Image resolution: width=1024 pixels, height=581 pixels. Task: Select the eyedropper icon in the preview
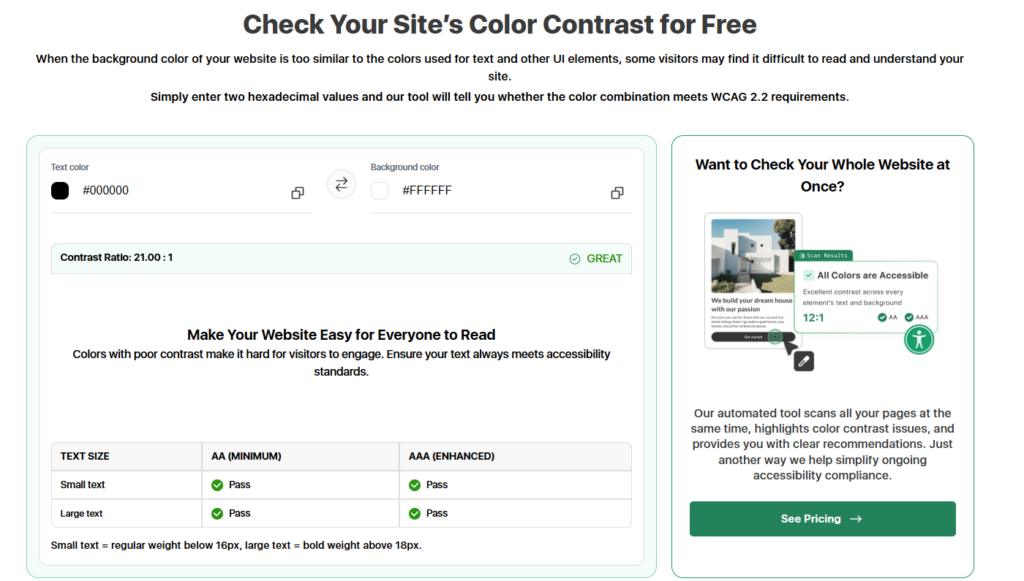[803, 362]
